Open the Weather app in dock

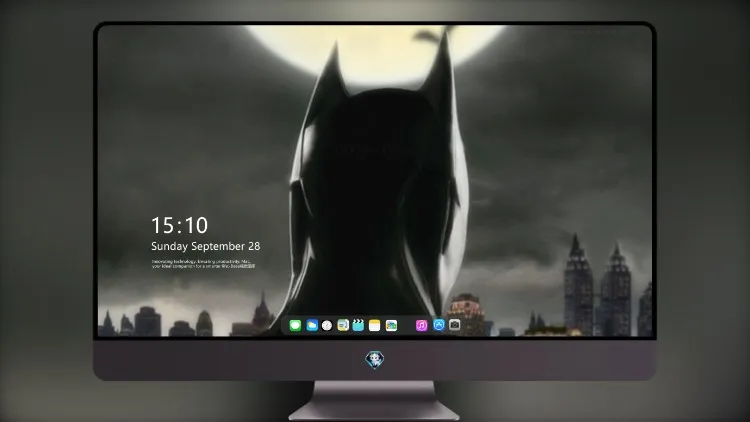click(312, 326)
